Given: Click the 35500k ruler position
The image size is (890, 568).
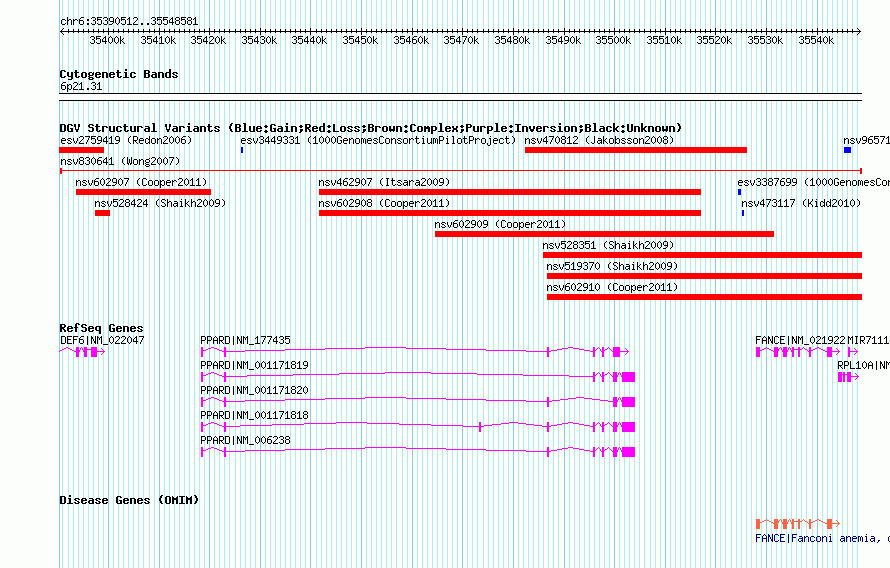Looking at the screenshot, I should pyautogui.click(x=614, y=40).
